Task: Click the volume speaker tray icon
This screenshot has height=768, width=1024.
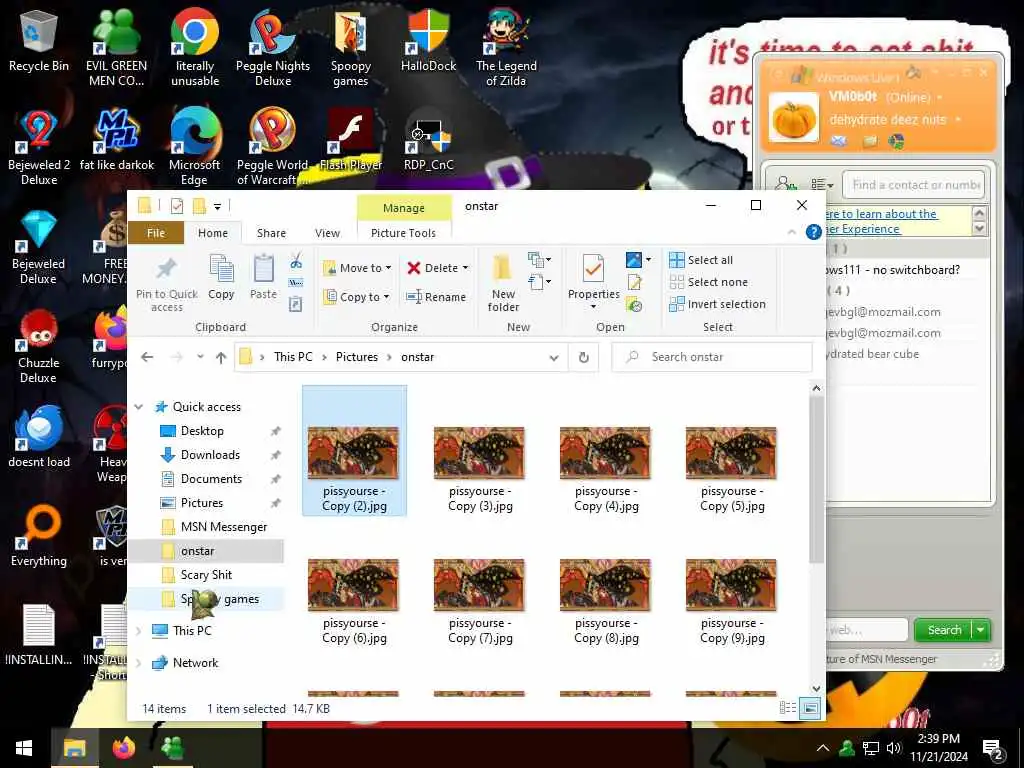Action: click(894, 748)
